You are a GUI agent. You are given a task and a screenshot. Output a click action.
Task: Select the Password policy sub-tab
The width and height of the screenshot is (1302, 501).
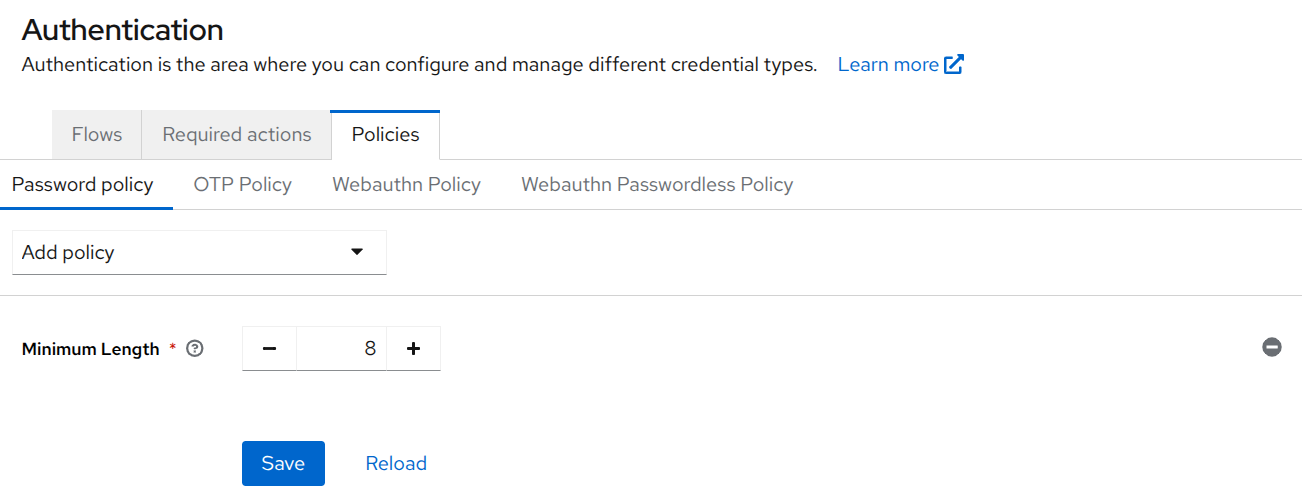coord(83,185)
